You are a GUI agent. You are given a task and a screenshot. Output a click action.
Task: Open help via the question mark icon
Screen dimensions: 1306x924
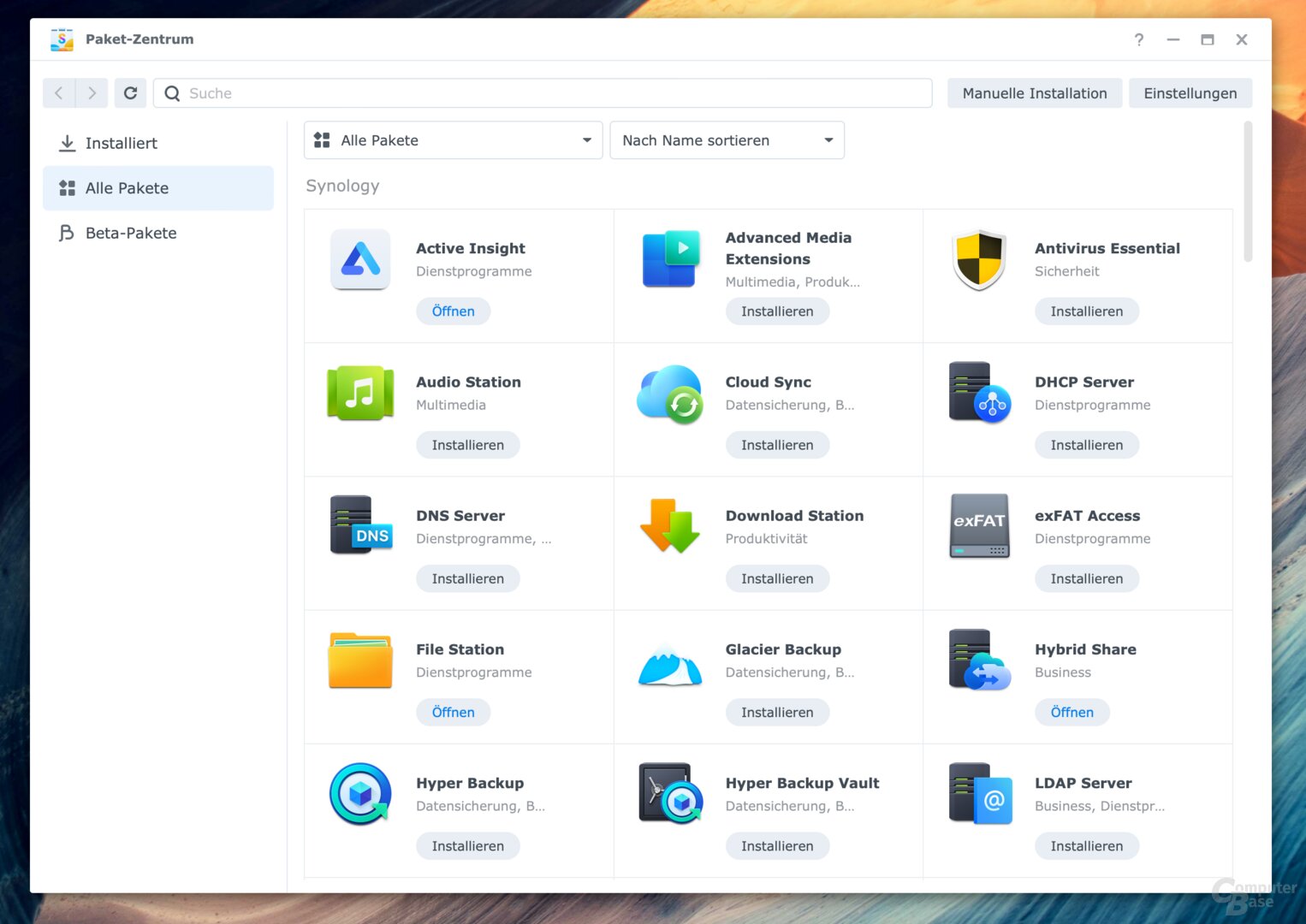pos(1139,39)
